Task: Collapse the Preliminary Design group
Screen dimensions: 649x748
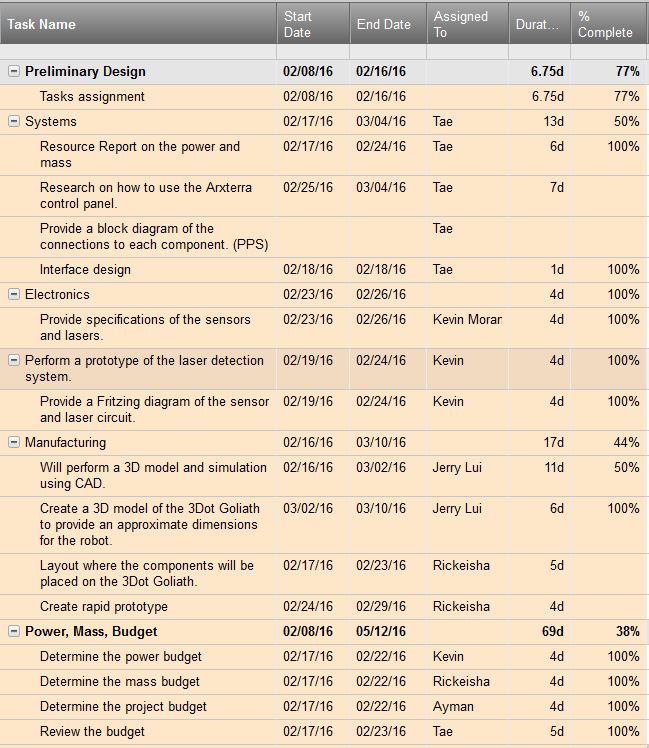Action: (14, 72)
